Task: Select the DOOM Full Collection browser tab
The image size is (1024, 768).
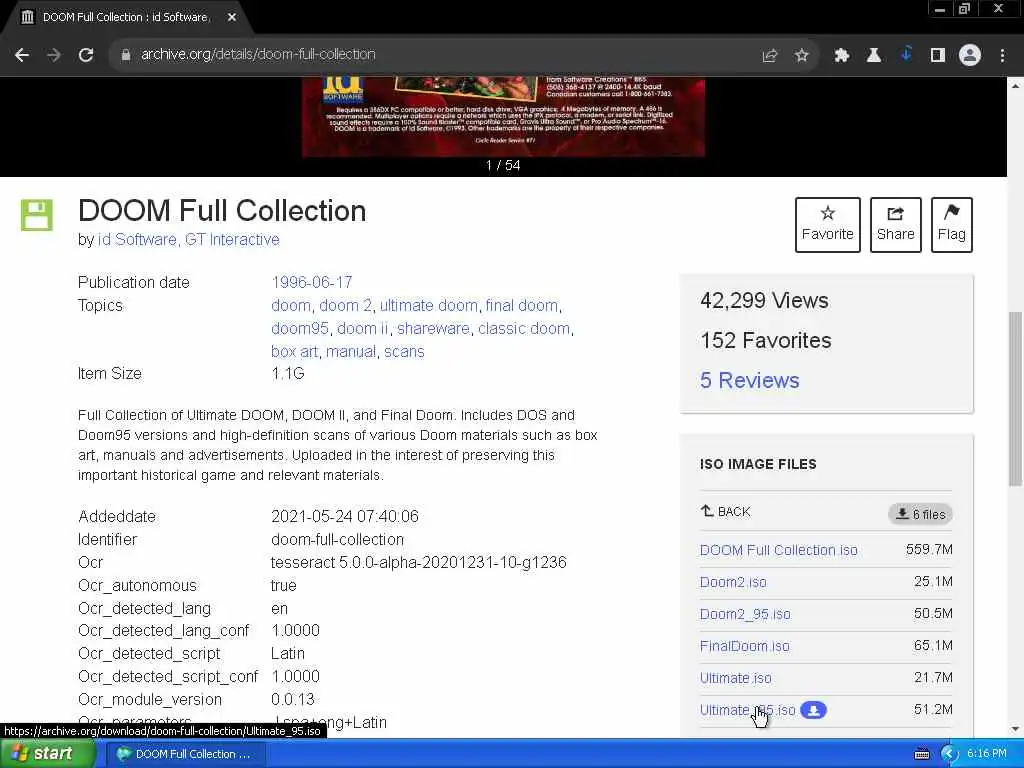Action: [x=126, y=17]
